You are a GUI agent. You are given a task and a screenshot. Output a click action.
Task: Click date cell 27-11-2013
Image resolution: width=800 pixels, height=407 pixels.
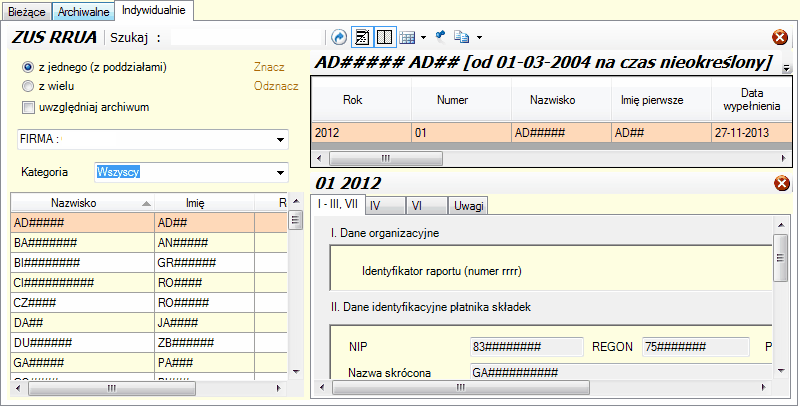point(752,133)
